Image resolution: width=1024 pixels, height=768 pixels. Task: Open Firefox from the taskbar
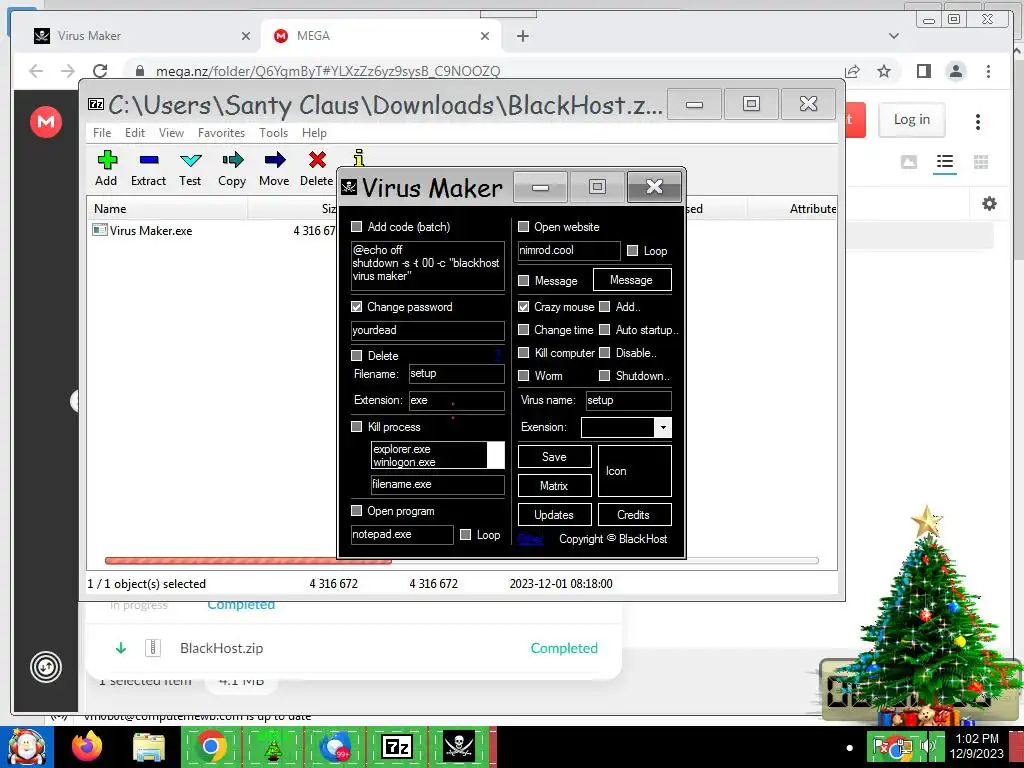[87, 747]
